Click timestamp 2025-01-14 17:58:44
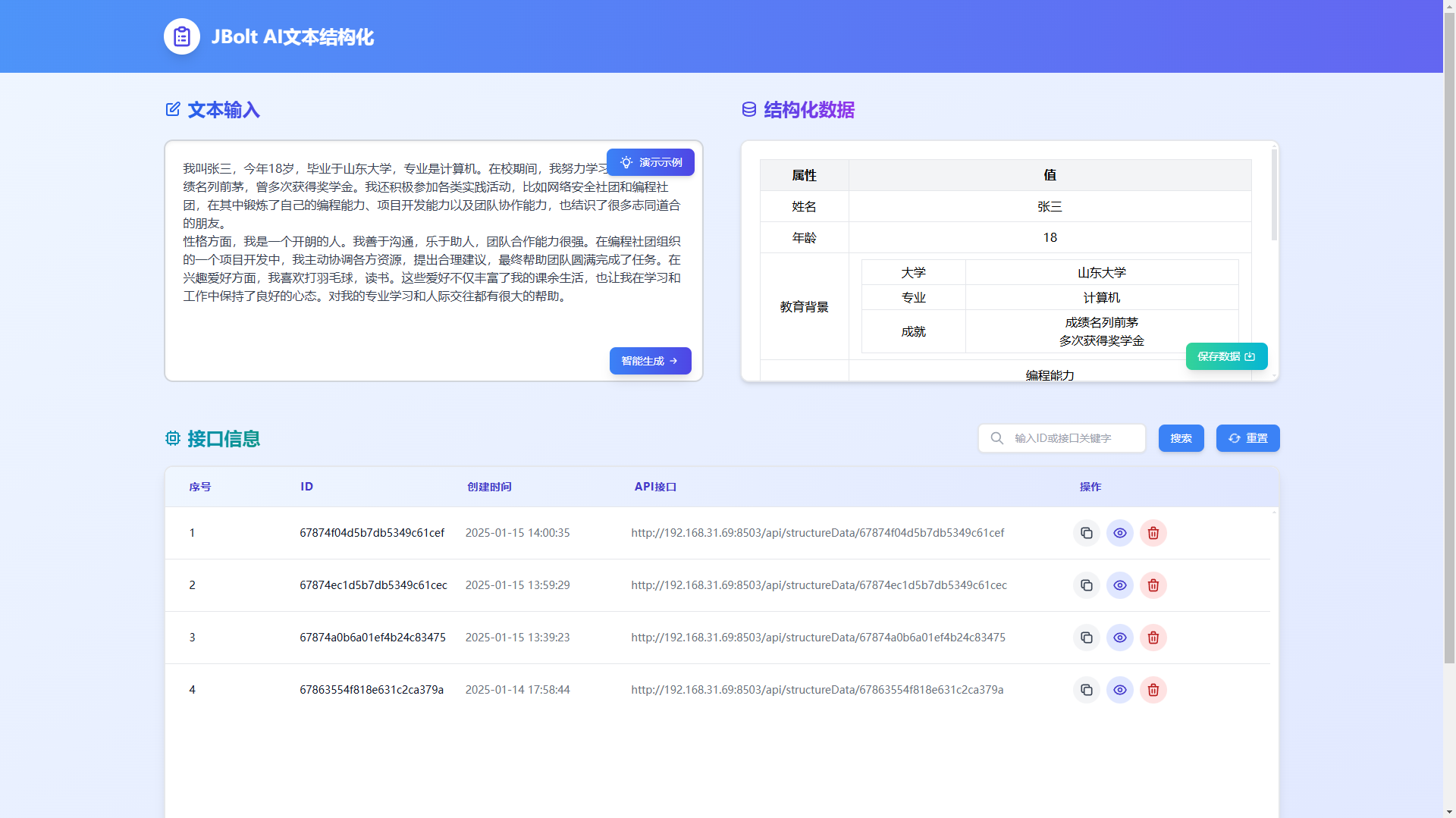This screenshot has height=818, width=1456. [517, 690]
